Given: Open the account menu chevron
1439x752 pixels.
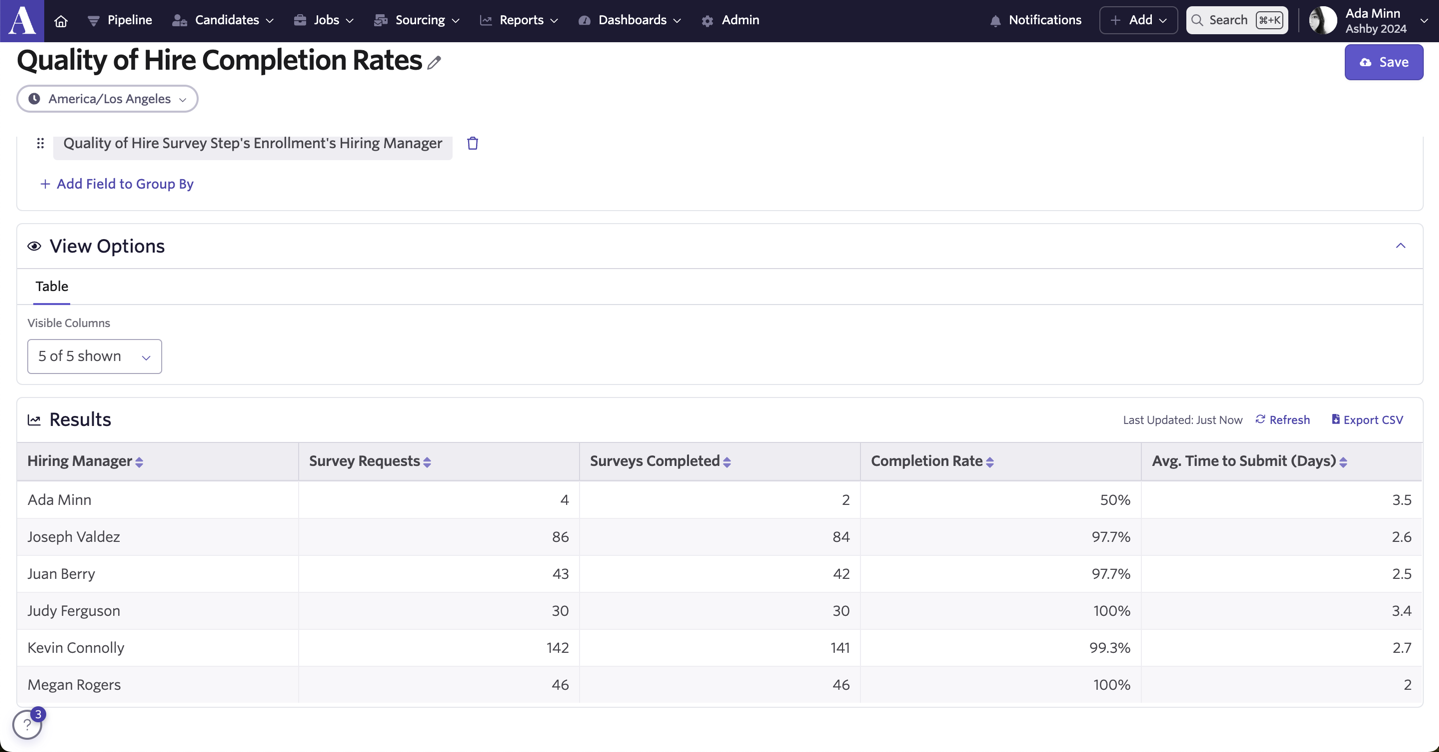Looking at the screenshot, I should click(x=1424, y=21).
